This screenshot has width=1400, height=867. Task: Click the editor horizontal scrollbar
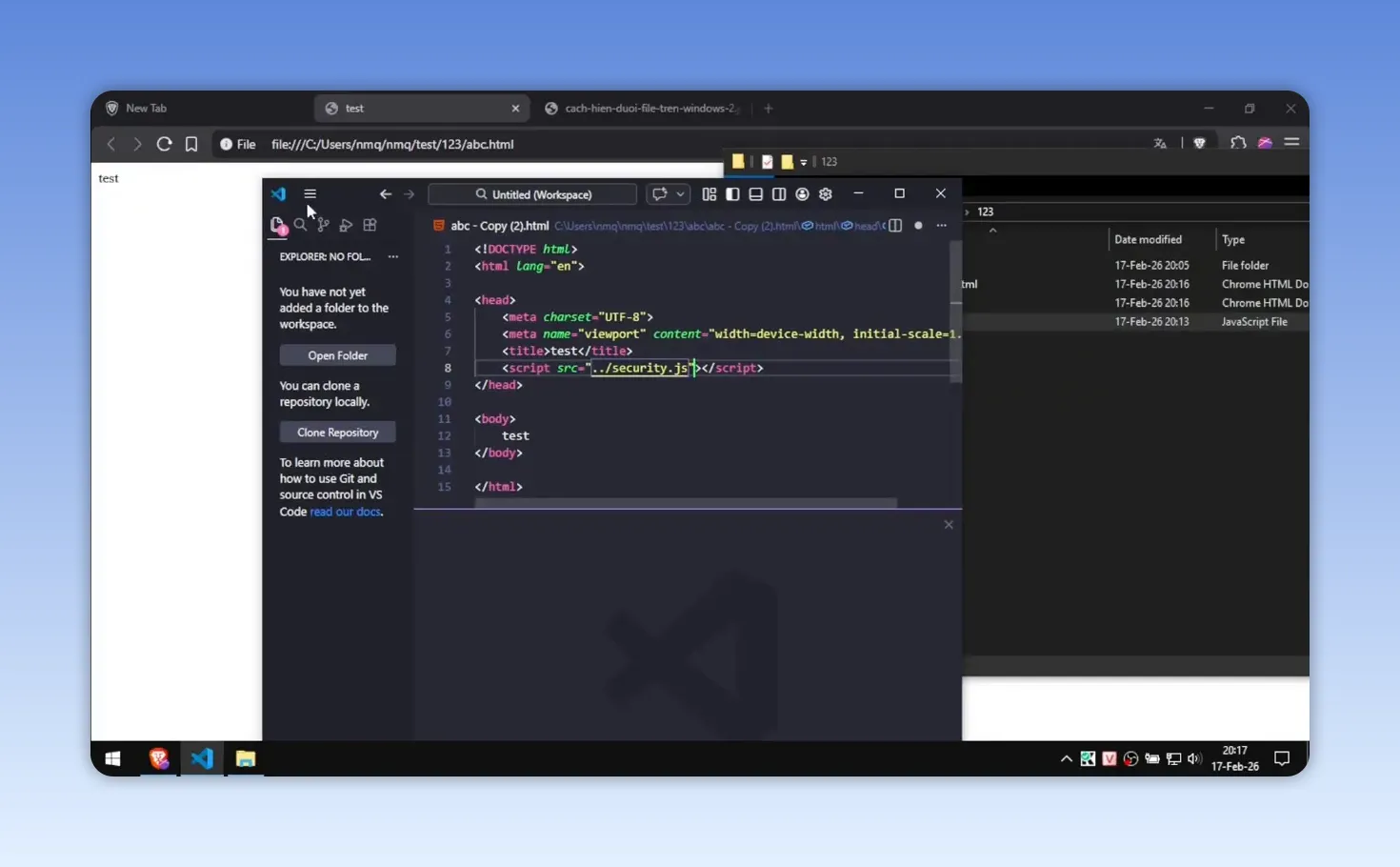point(686,502)
